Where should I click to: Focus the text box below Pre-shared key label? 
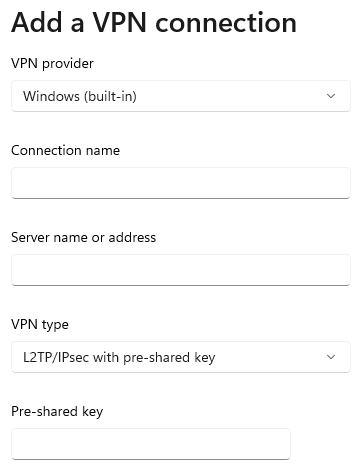point(151,444)
